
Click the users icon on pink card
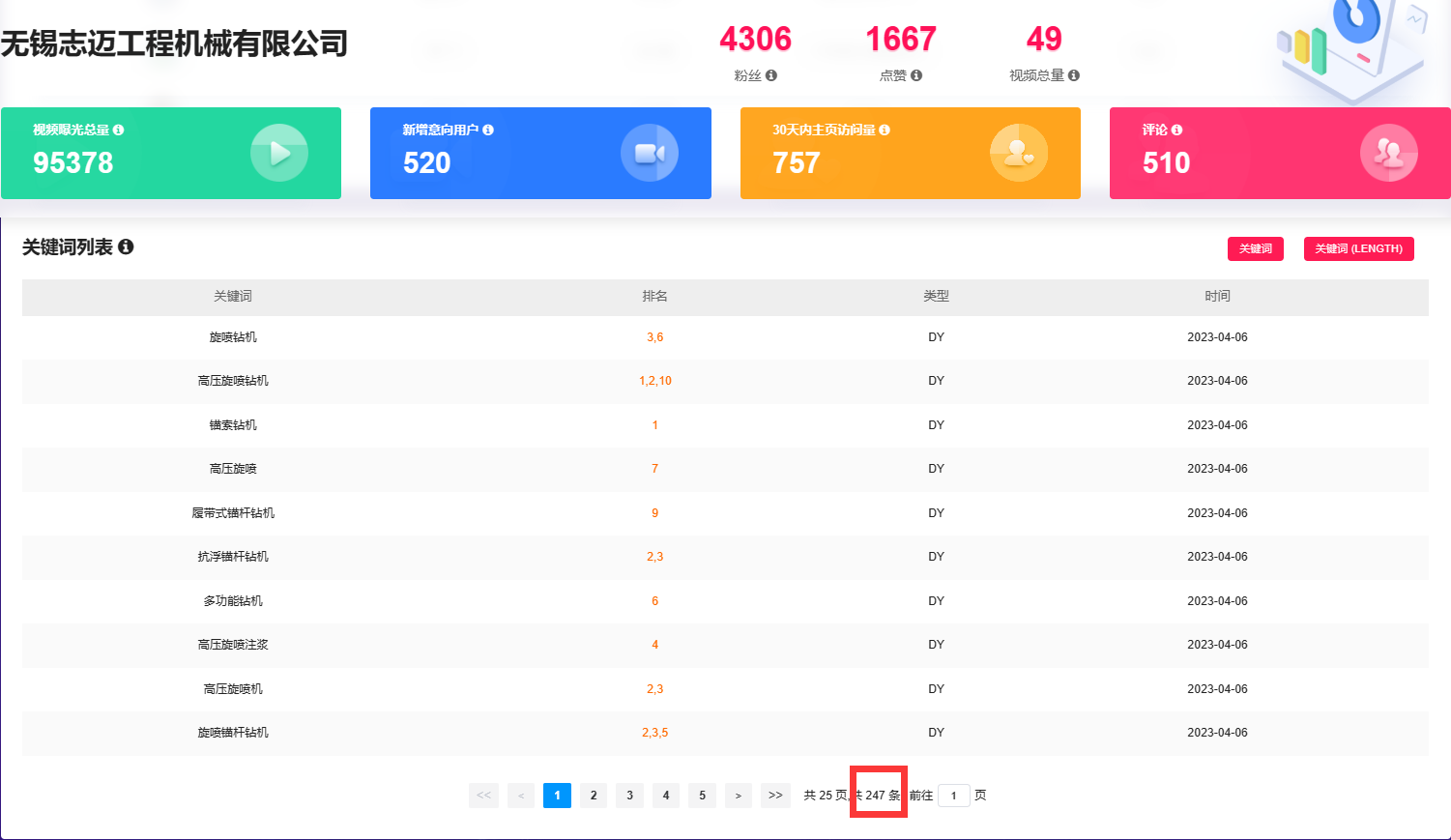[x=1389, y=153]
